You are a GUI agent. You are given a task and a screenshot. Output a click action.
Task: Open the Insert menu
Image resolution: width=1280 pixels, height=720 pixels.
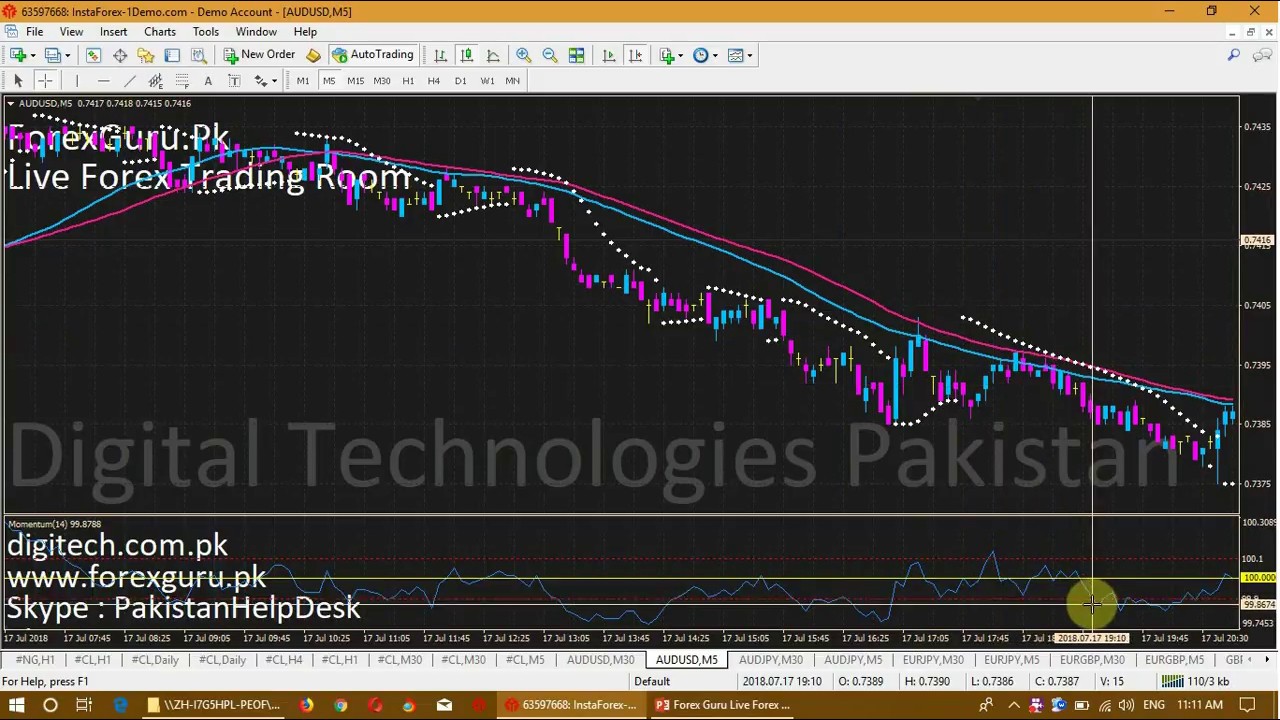(x=113, y=31)
